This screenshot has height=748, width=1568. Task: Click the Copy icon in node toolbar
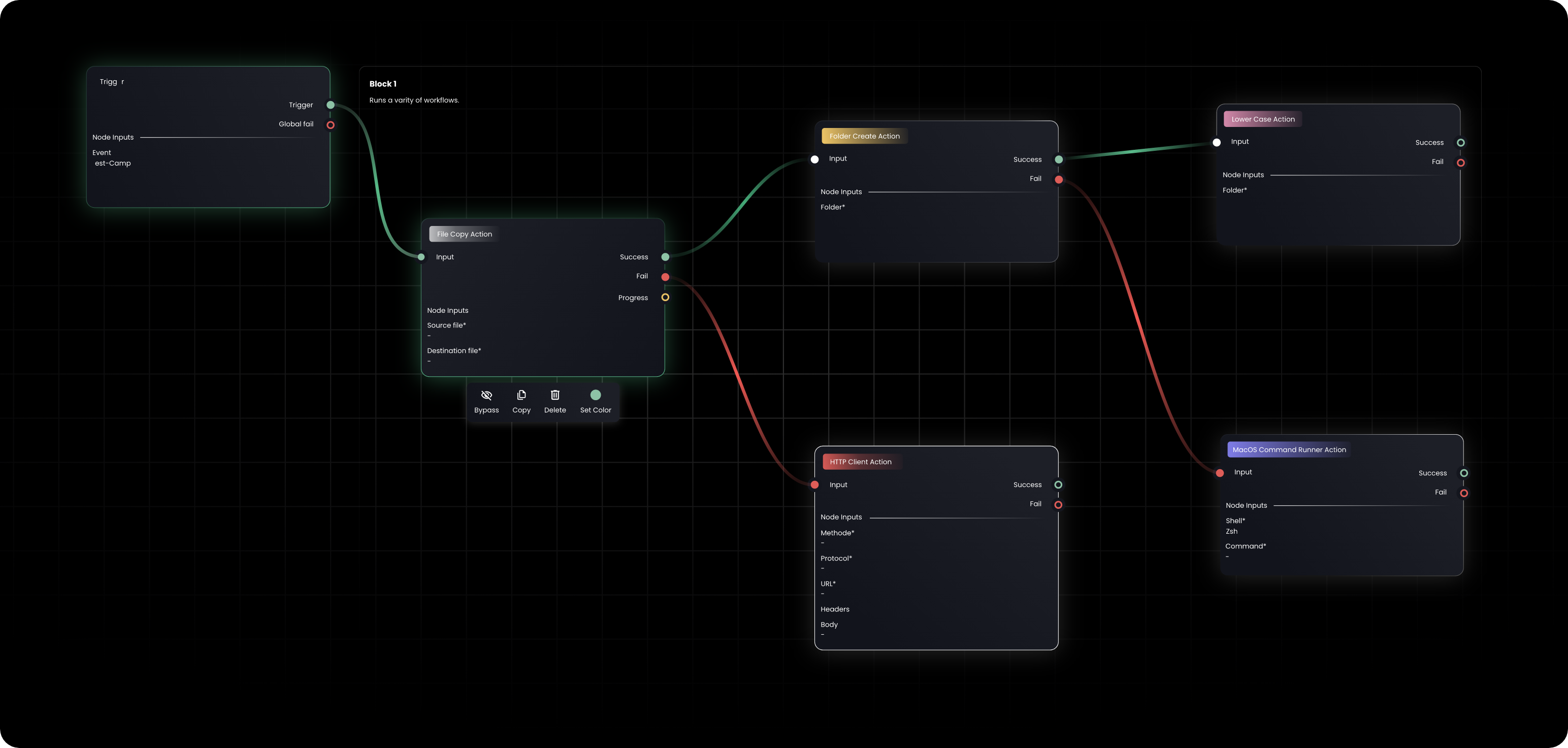[x=521, y=395]
